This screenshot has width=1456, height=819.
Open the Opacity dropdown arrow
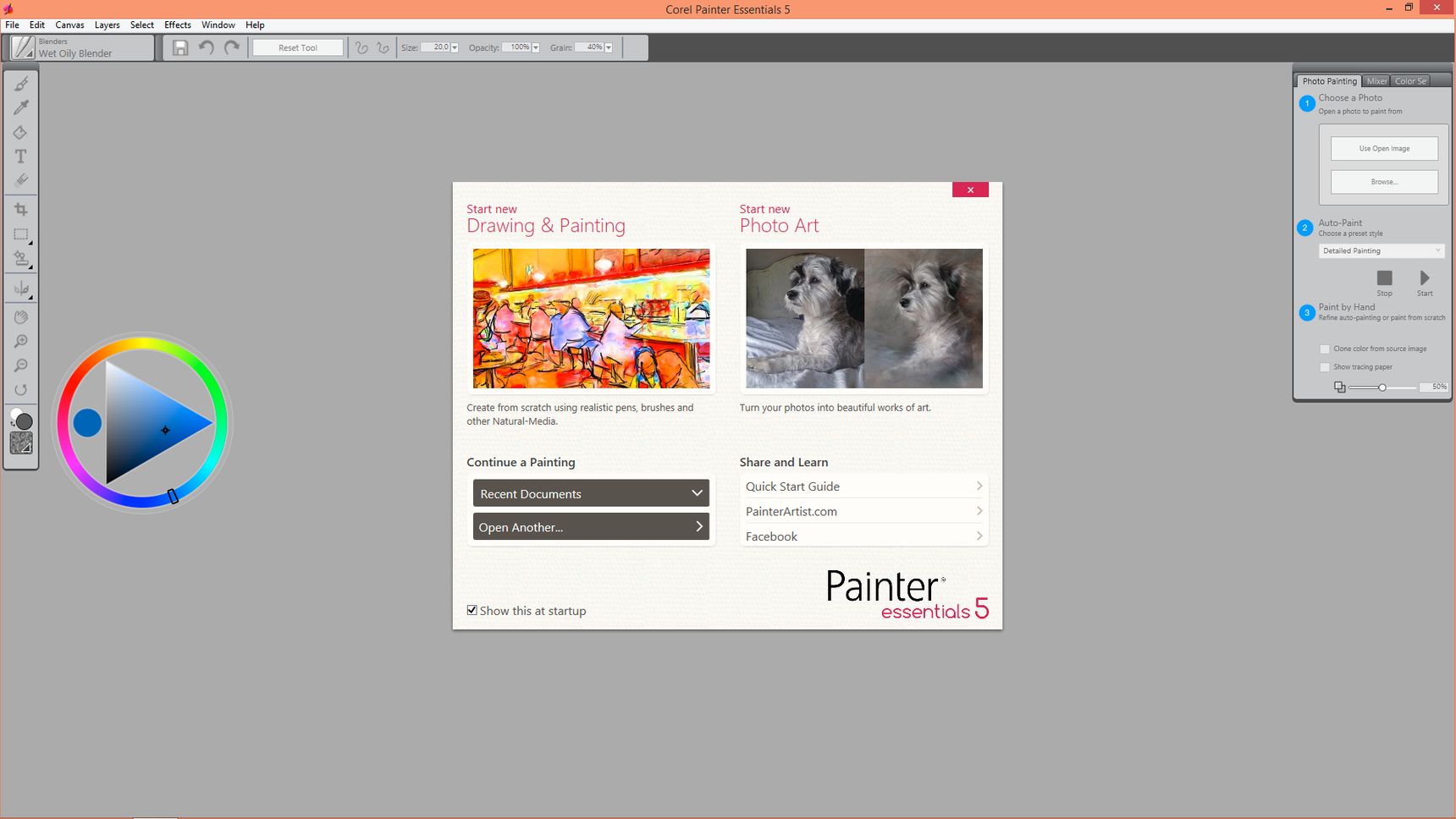535,47
